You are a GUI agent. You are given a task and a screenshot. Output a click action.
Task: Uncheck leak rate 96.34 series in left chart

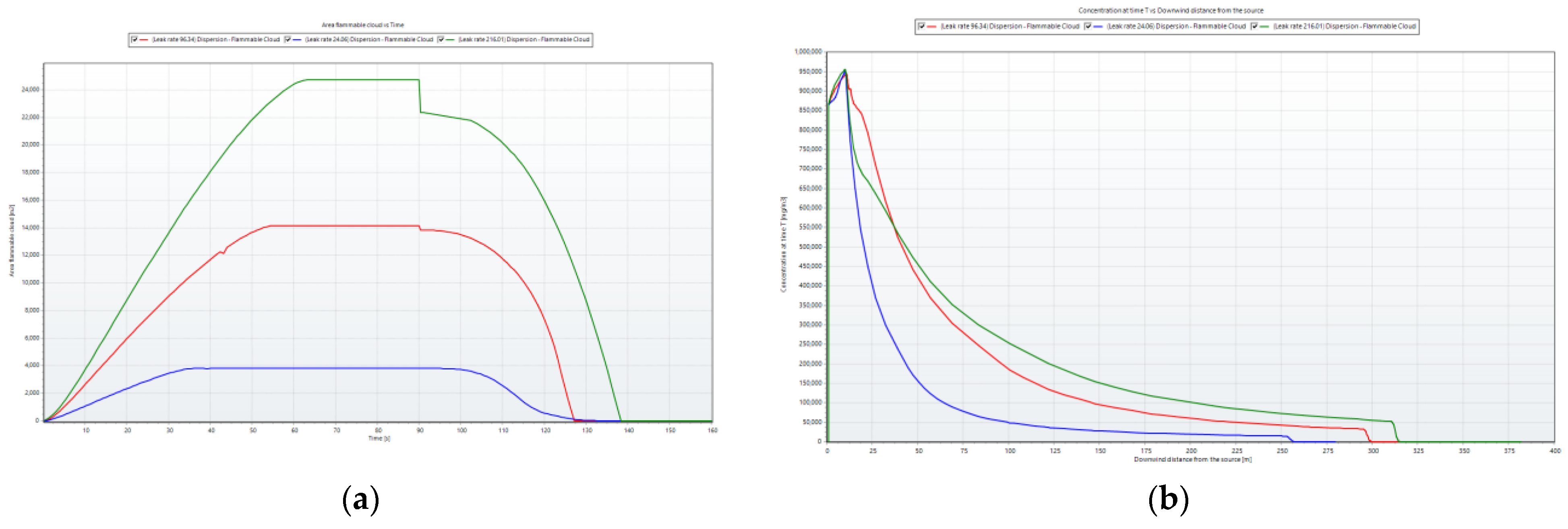(134, 39)
